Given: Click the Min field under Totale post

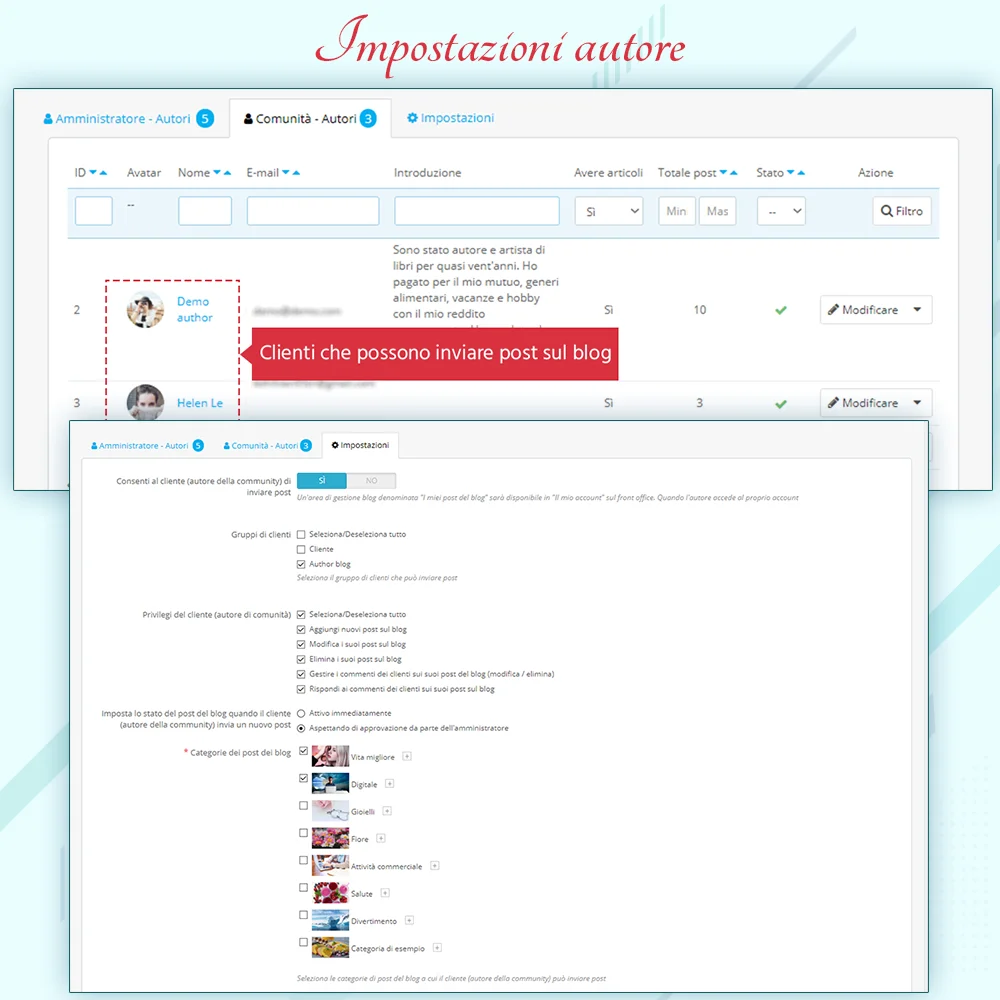Looking at the screenshot, I should pyautogui.click(x=676, y=211).
